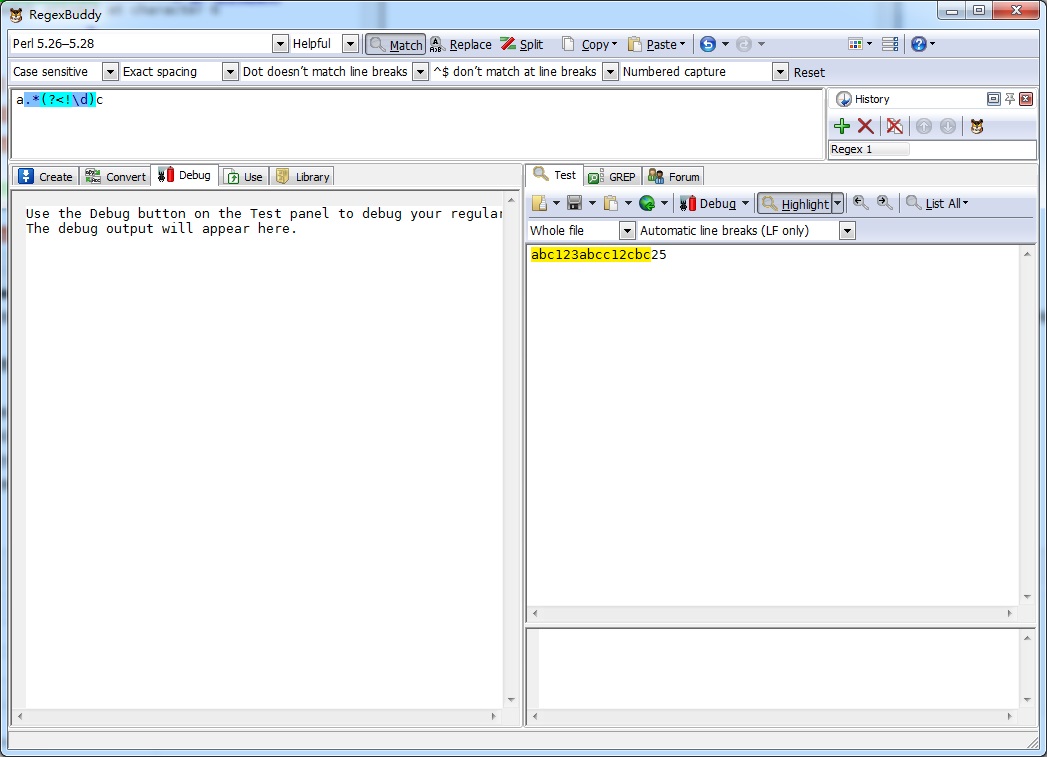Click the previous match magnifier icon
Image resolution: width=1047 pixels, height=757 pixels.
coord(860,203)
